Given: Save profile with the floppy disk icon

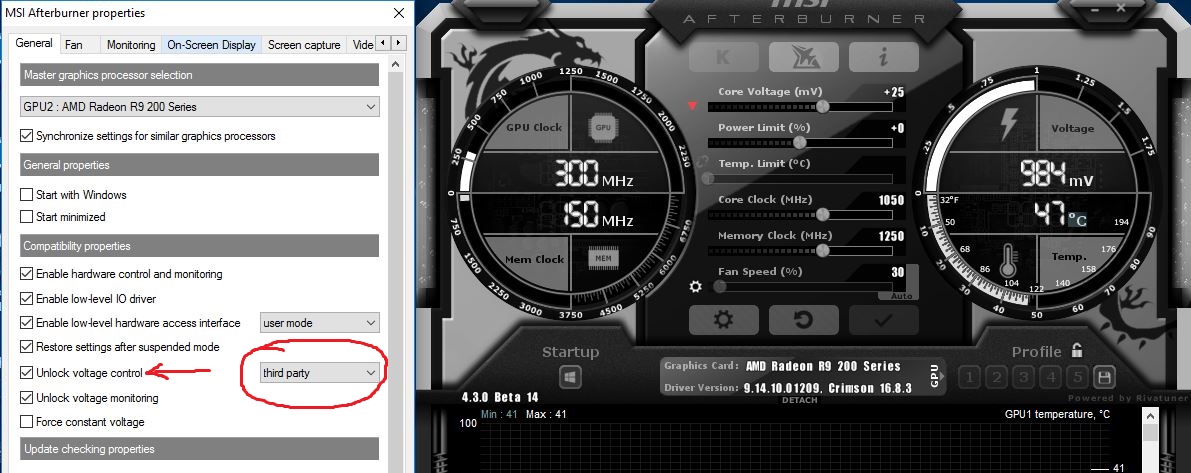Looking at the screenshot, I should coord(1105,377).
